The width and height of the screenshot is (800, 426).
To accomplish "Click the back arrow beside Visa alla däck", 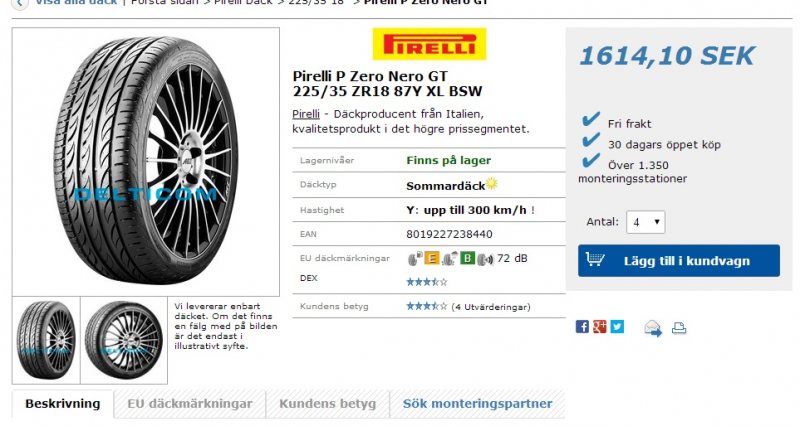I will (19, 4).
